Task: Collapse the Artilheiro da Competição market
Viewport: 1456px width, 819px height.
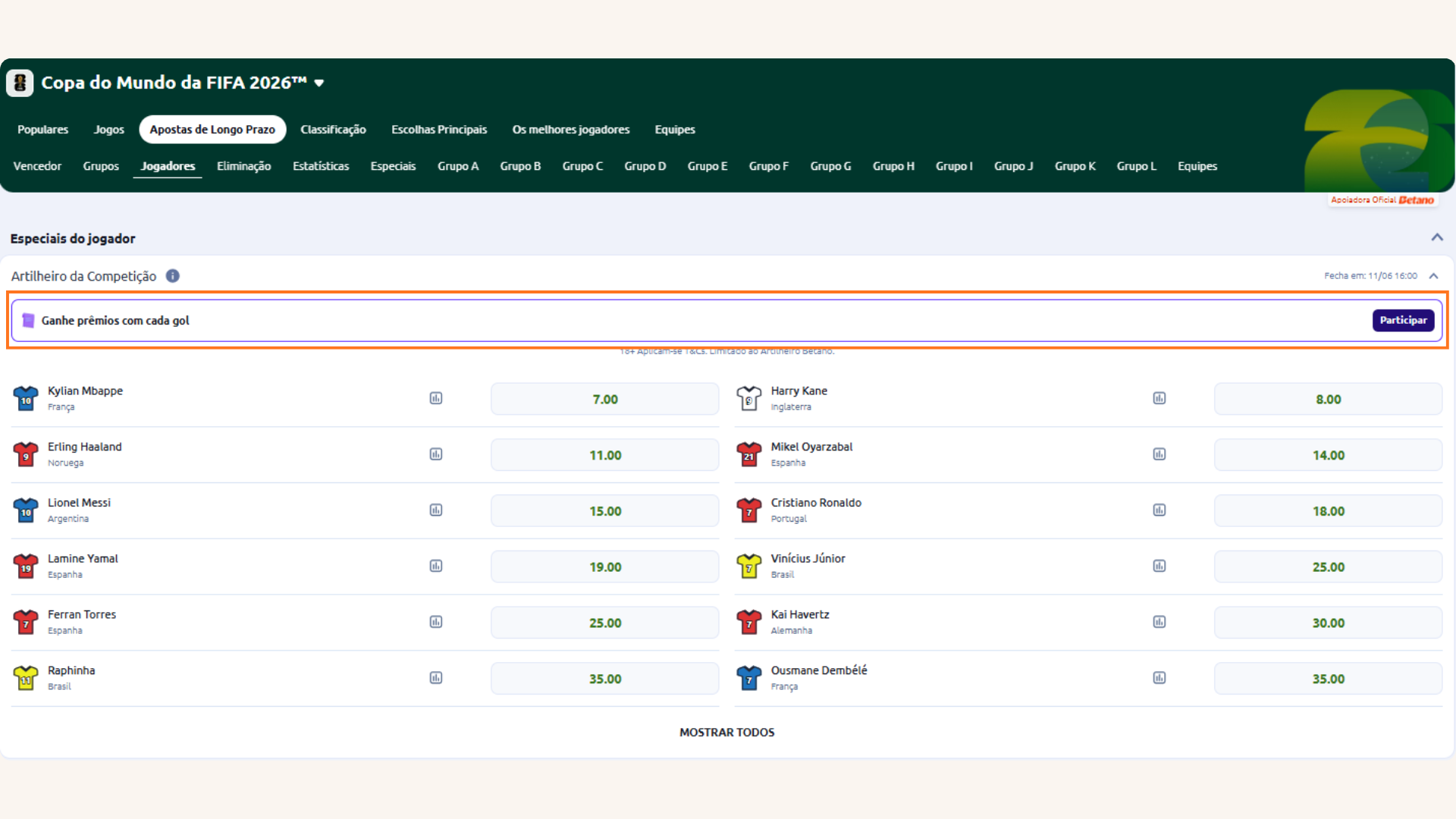Action: [x=1433, y=276]
